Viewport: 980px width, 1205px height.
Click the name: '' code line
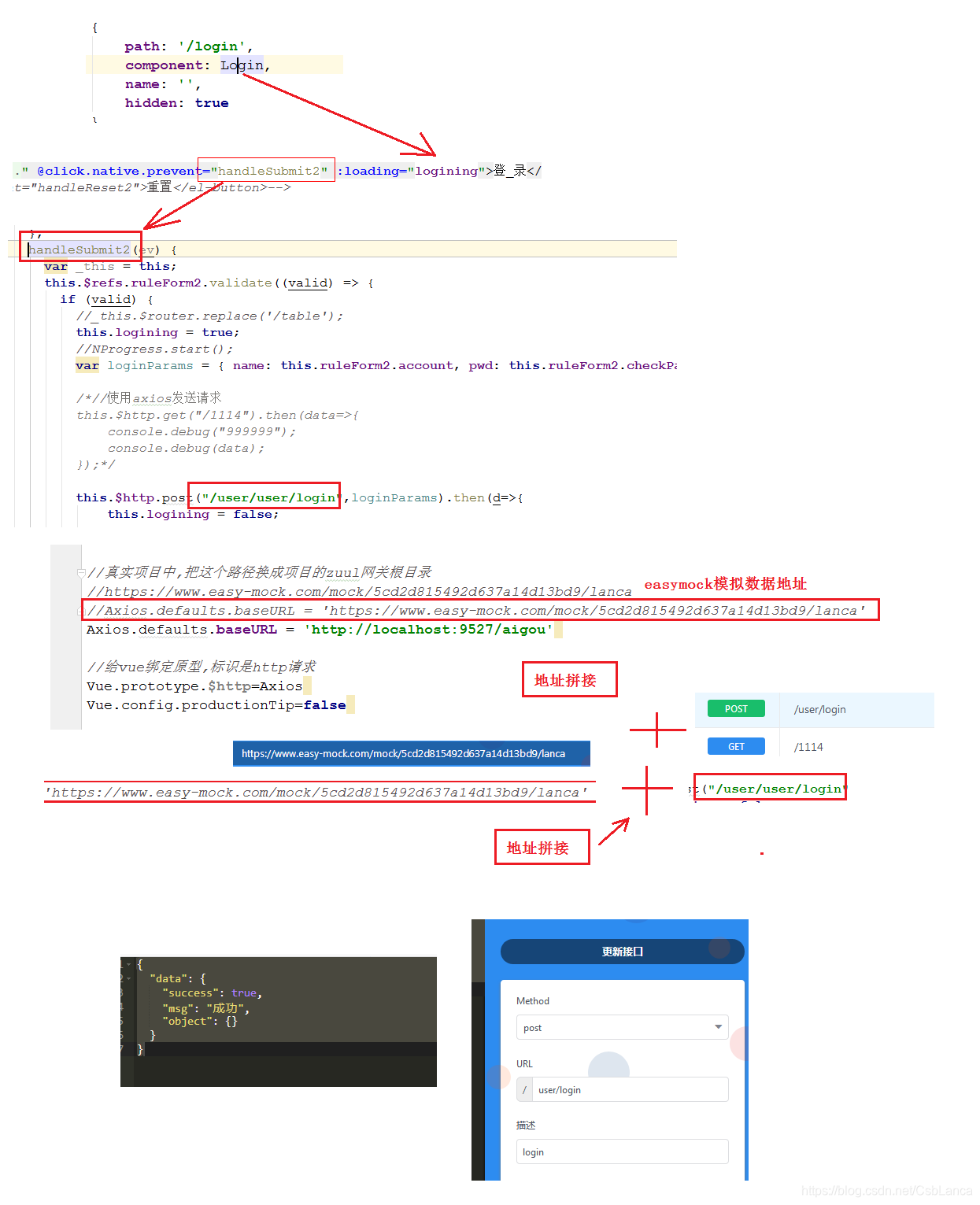pyautogui.click(x=162, y=84)
